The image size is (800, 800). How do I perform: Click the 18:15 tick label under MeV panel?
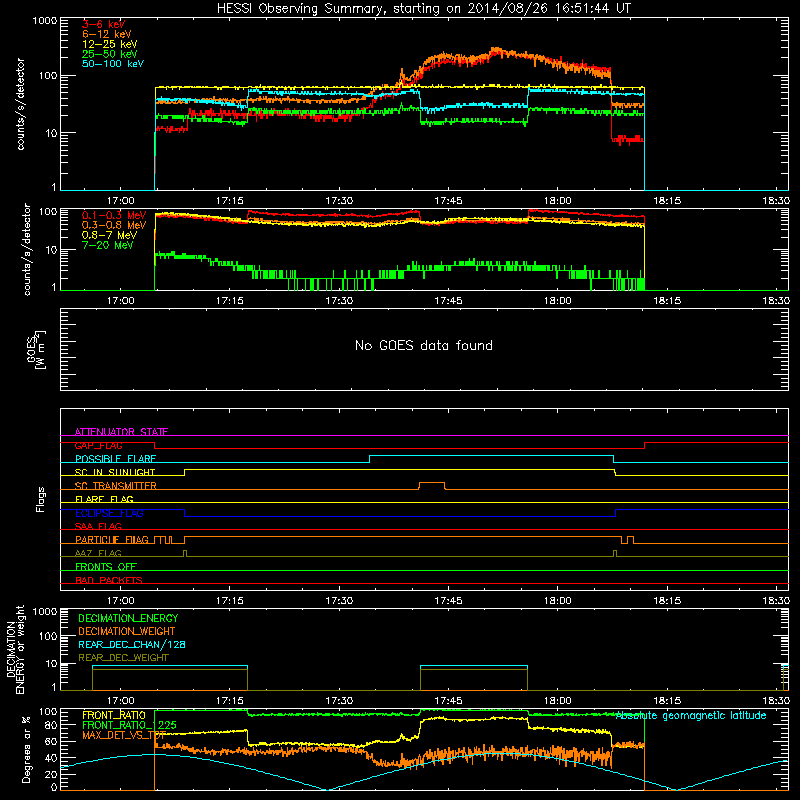click(x=667, y=301)
